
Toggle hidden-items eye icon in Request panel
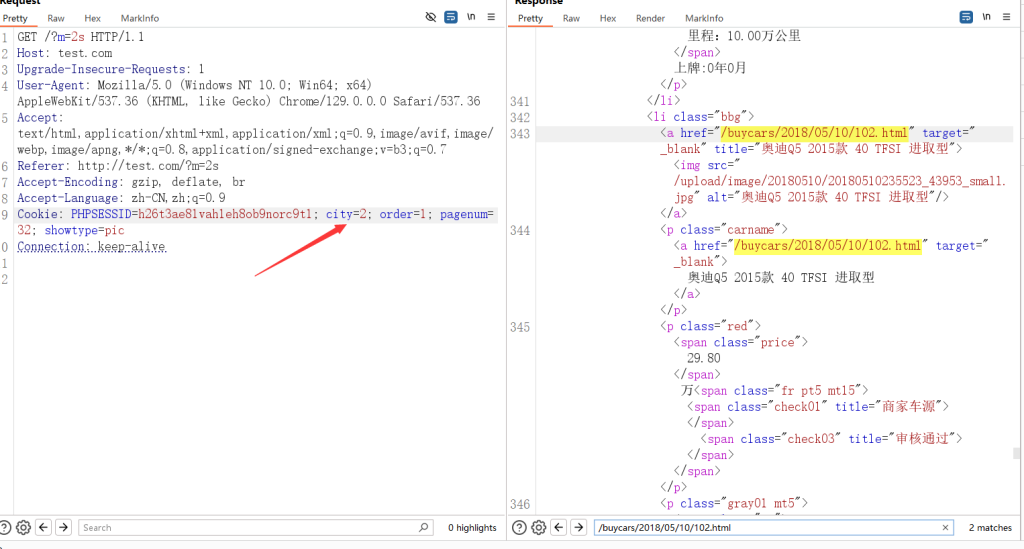(431, 17)
